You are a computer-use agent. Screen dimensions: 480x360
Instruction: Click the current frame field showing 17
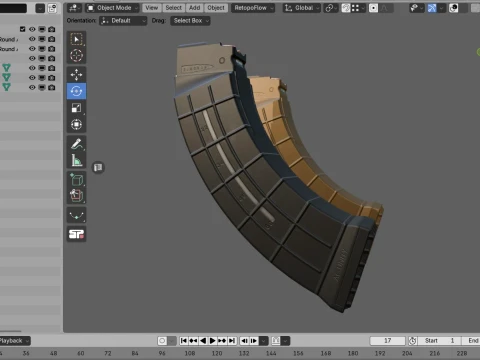point(388,341)
